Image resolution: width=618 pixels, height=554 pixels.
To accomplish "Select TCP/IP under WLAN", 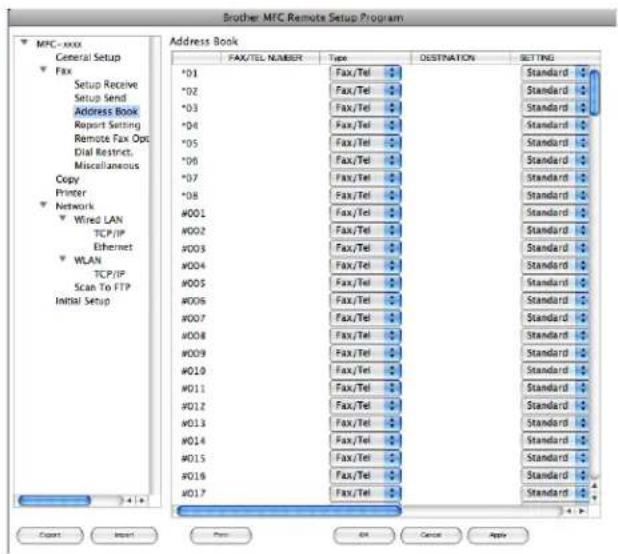I will coord(109,274).
